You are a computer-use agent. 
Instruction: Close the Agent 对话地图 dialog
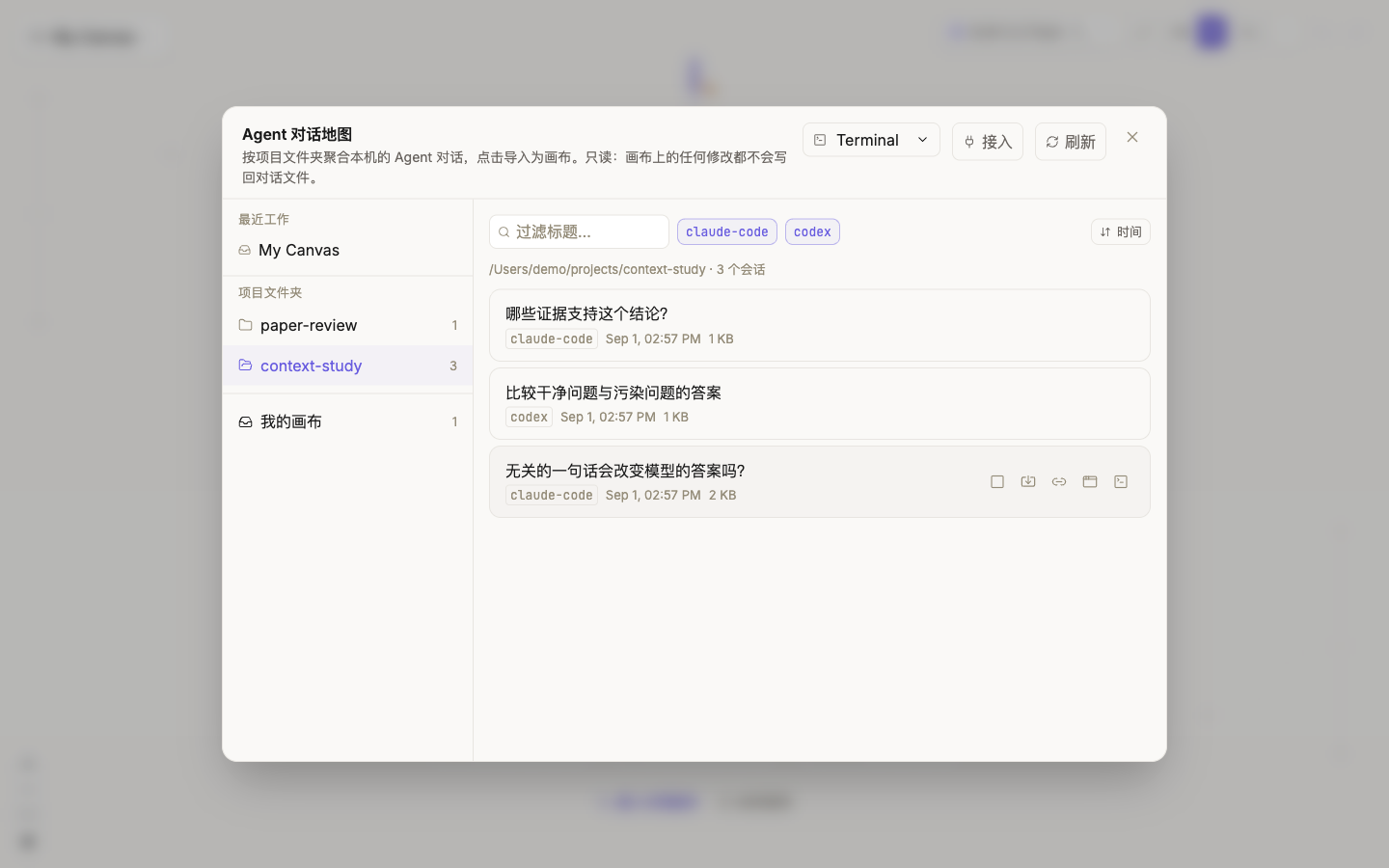tap(1132, 137)
